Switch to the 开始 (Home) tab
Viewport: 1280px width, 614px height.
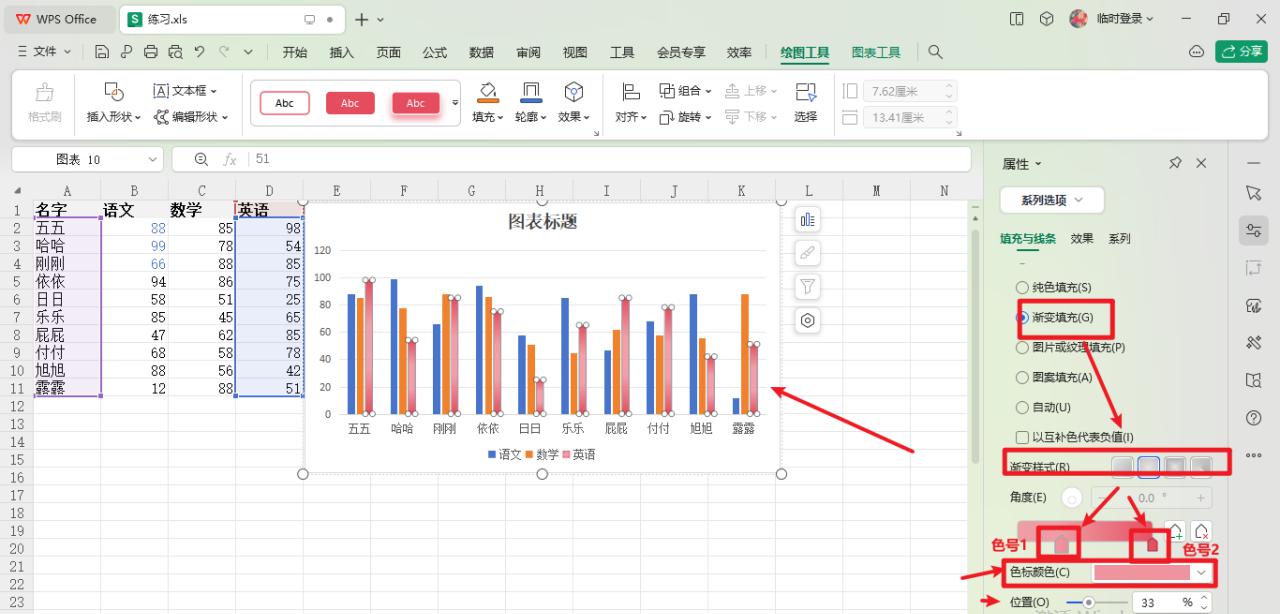pos(295,52)
